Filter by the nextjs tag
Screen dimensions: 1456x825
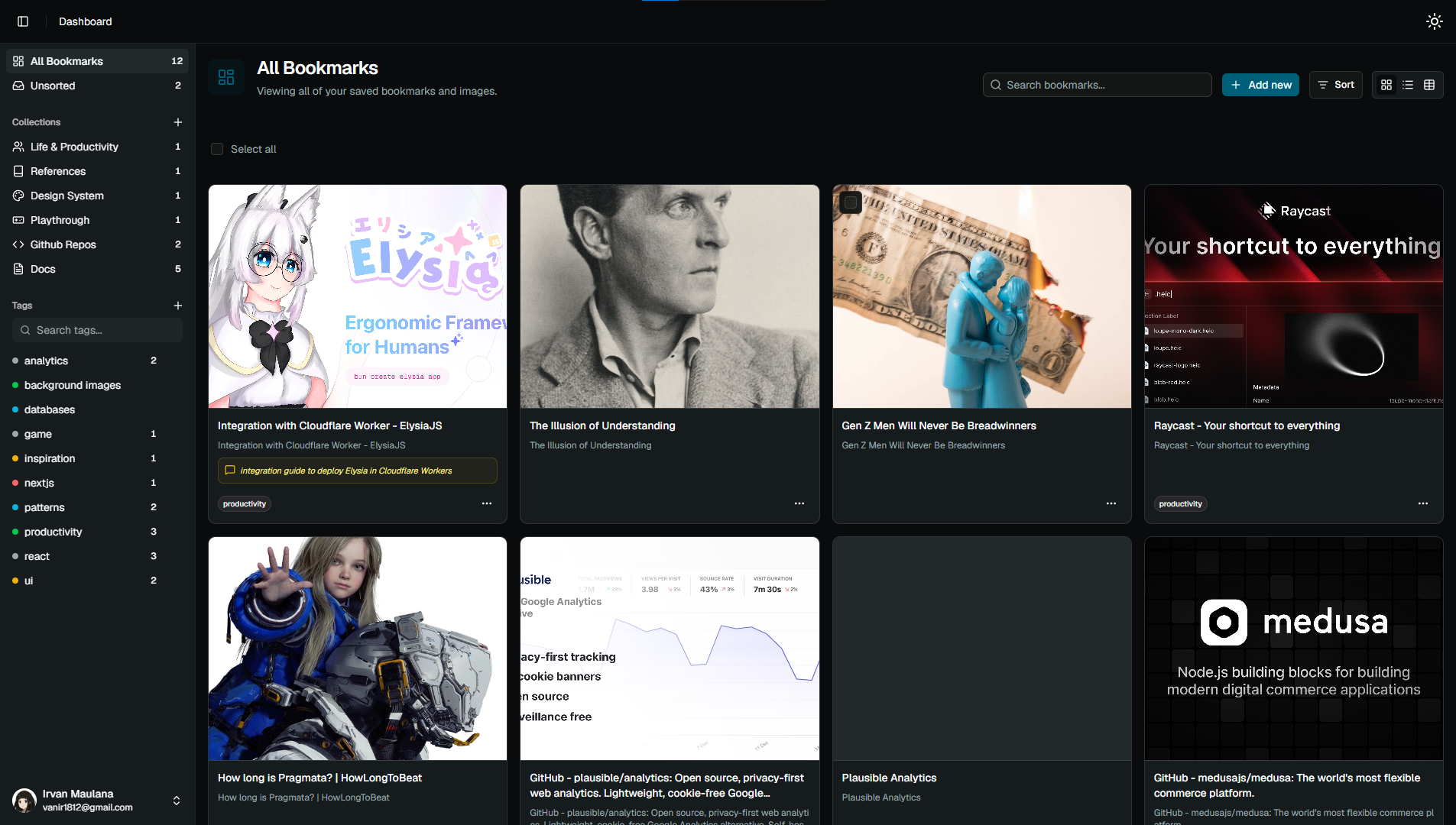click(86, 483)
